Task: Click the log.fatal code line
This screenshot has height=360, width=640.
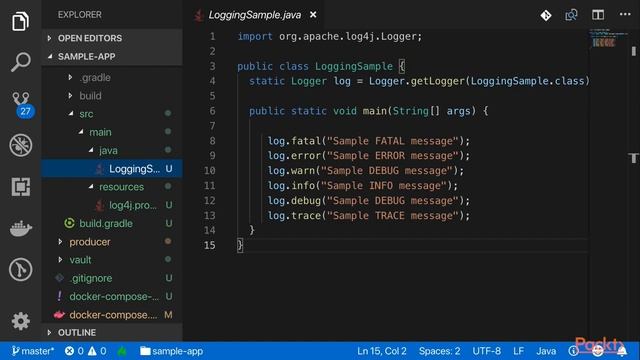Action: (x=369, y=141)
